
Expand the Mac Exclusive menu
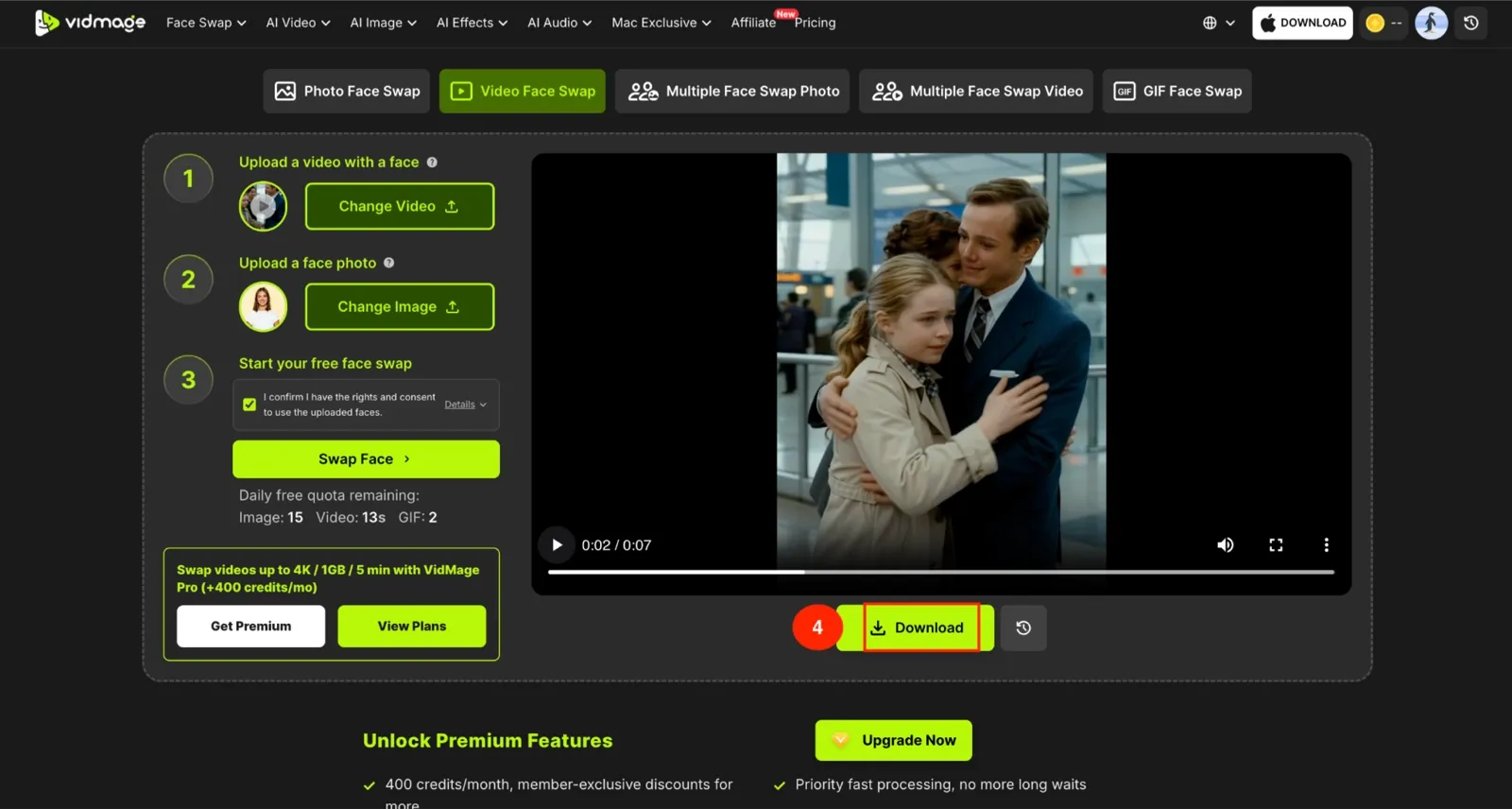pos(661,23)
